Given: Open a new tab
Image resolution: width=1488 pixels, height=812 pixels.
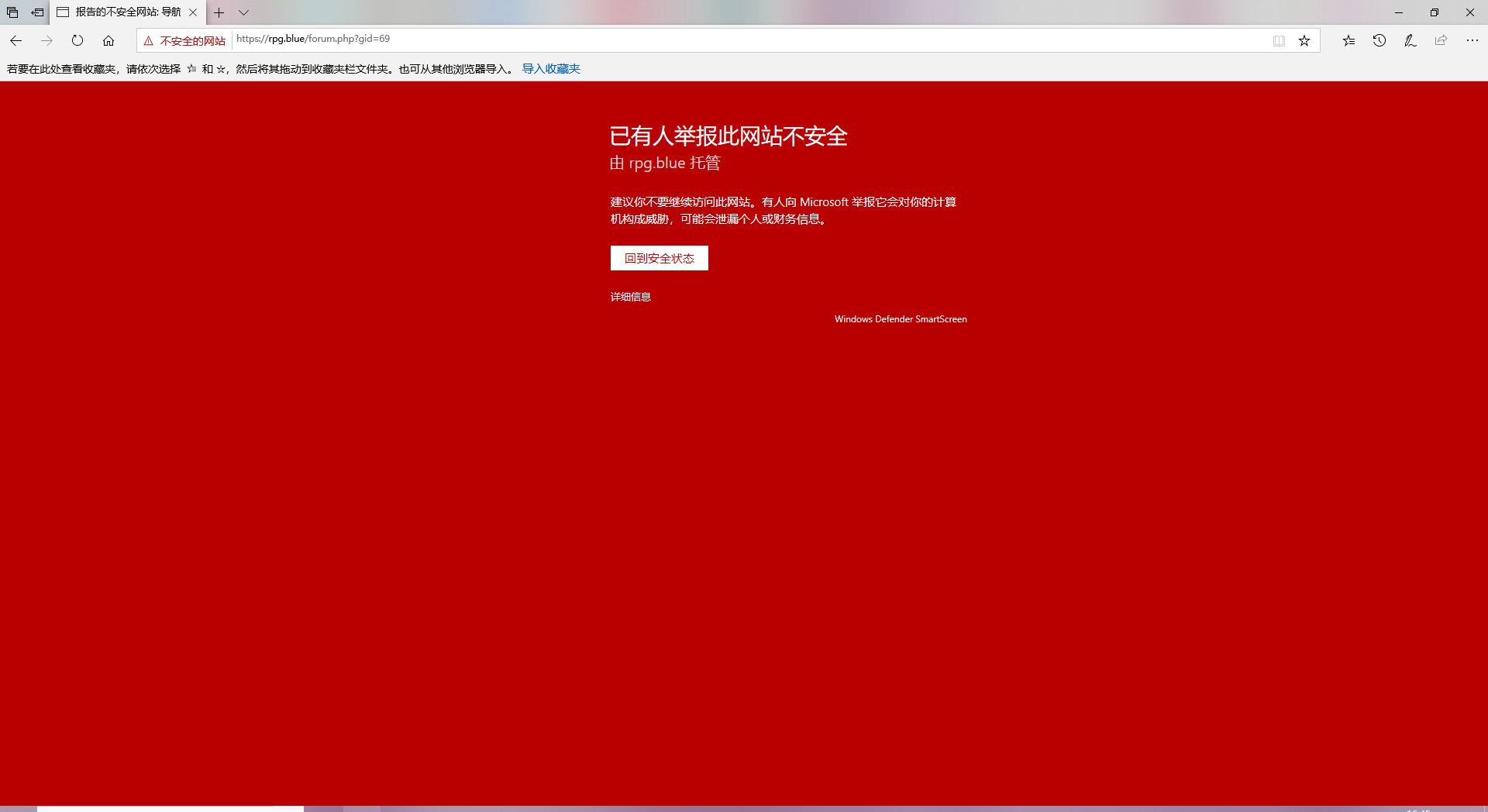Looking at the screenshot, I should (x=219, y=12).
